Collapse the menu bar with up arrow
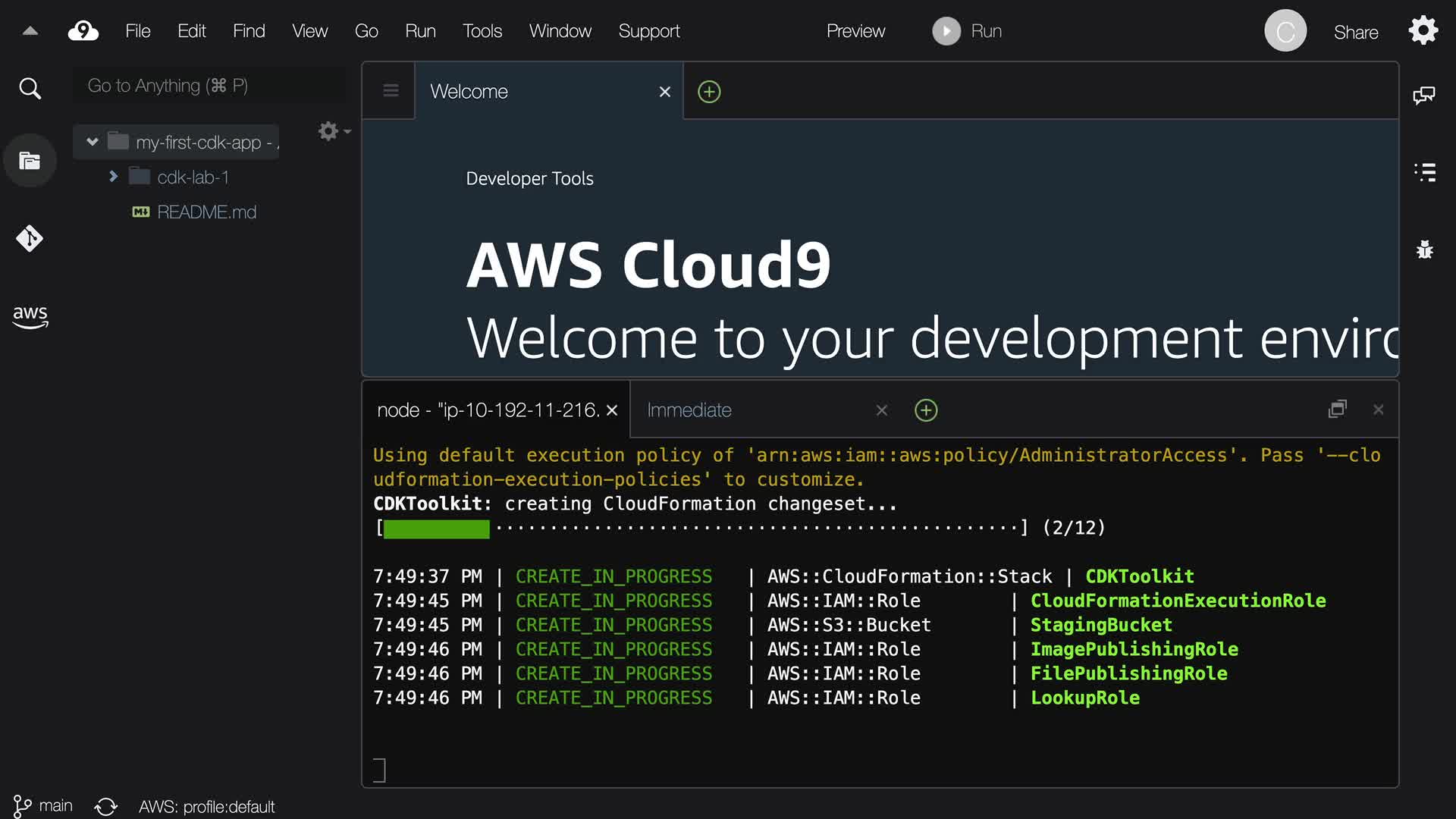This screenshot has height=819, width=1456. (30, 31)
